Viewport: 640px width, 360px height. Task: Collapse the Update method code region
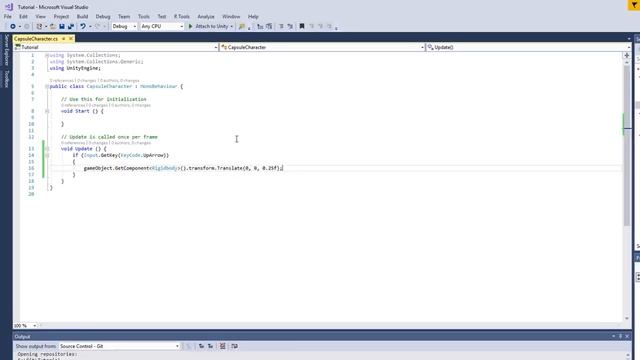click(x=47, y=149)
